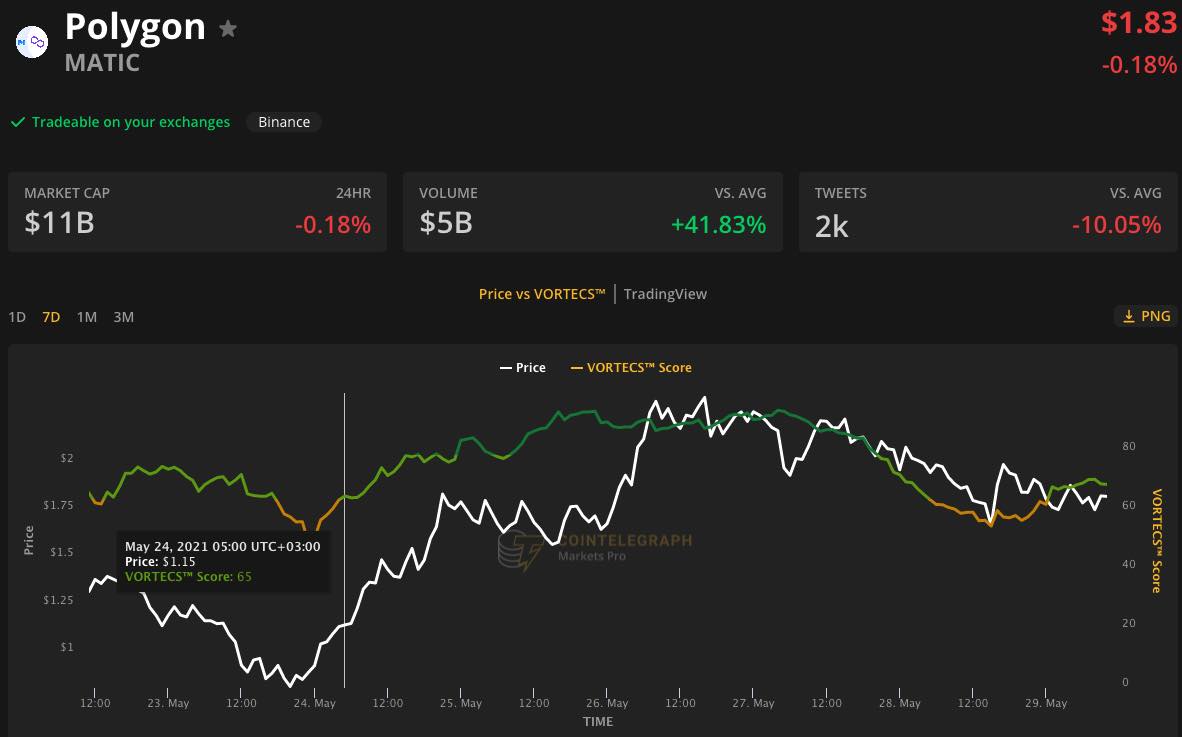Click the $1.83 current price
The image size is (1182, 737).
[x=1138, y=23]
